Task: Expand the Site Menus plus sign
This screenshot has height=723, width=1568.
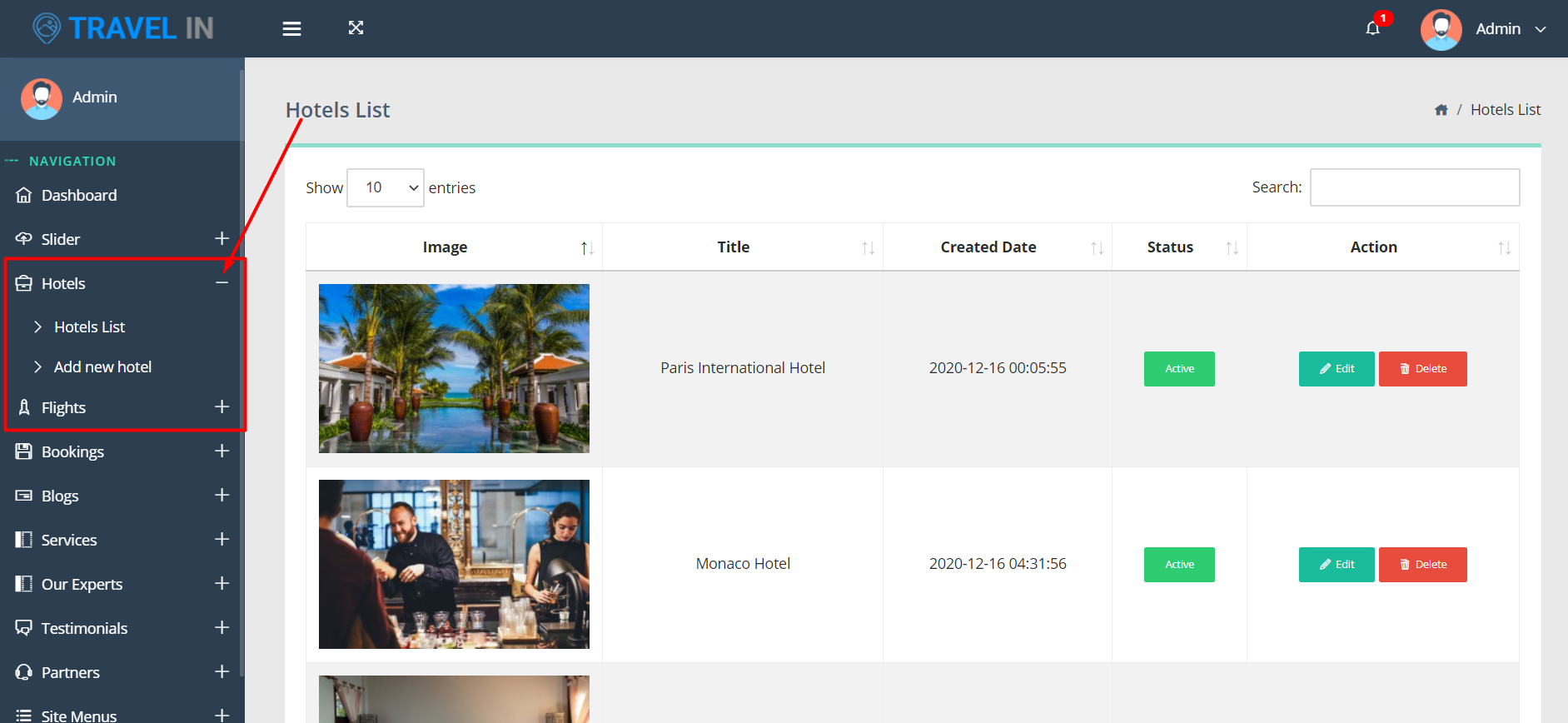Action: click(x=222, y=715)
